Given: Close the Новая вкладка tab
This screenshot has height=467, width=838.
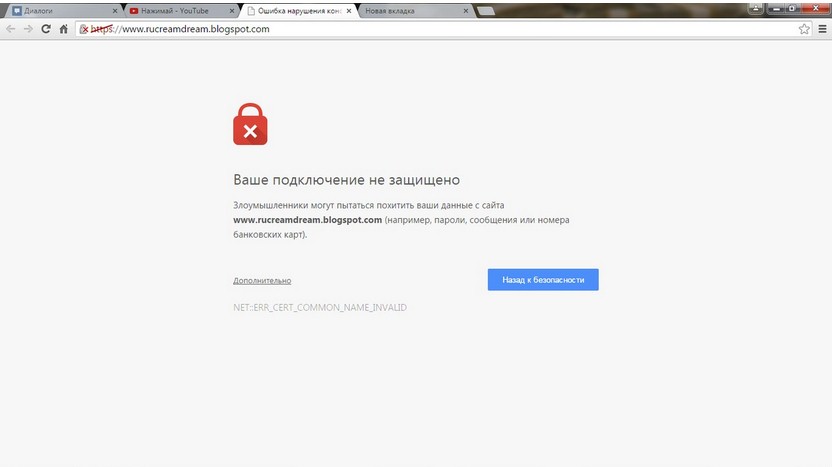Looking at the screenshot, I should pyautogui.click(x=465, y=11).
